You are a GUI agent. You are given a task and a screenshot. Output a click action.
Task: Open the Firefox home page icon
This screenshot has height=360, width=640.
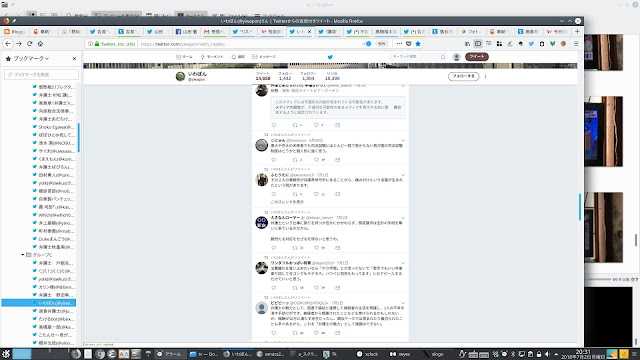[x=40, y=44]
